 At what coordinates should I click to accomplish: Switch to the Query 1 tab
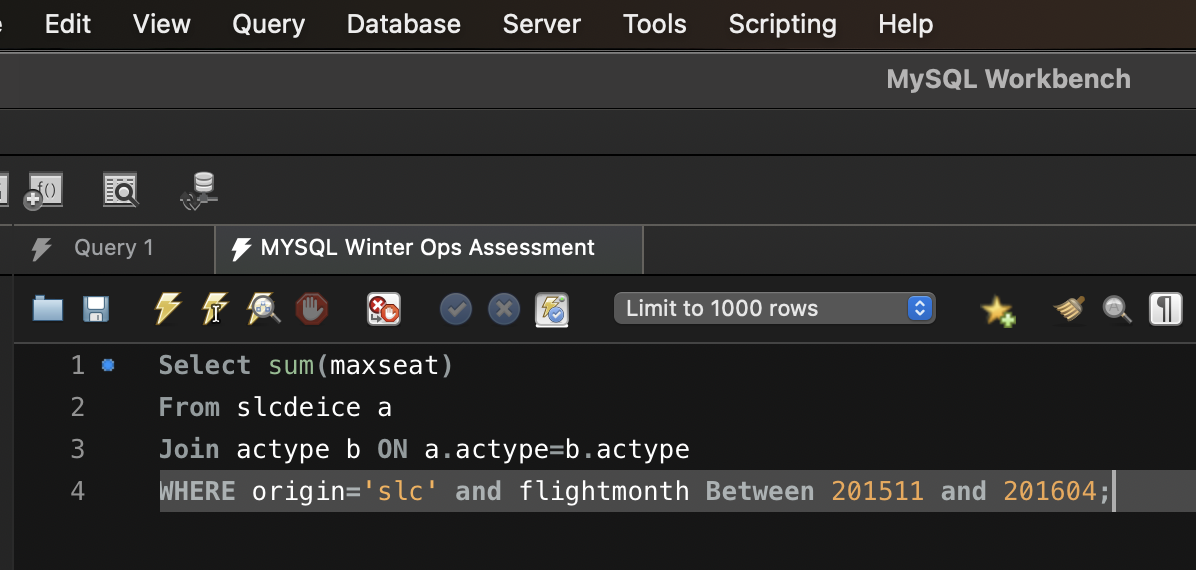point(114,248)
